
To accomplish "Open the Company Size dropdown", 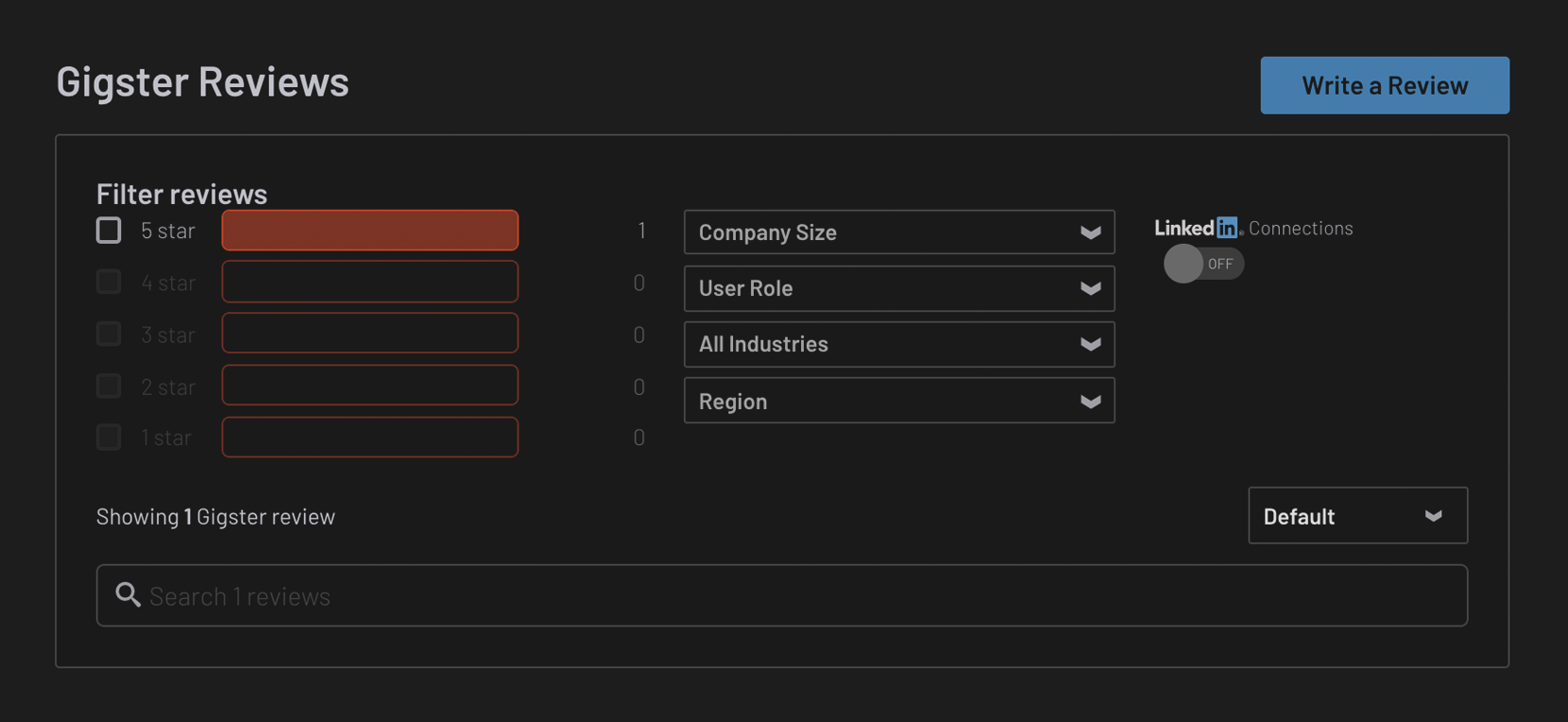I will pyautogui.click(x=898, y=232).
